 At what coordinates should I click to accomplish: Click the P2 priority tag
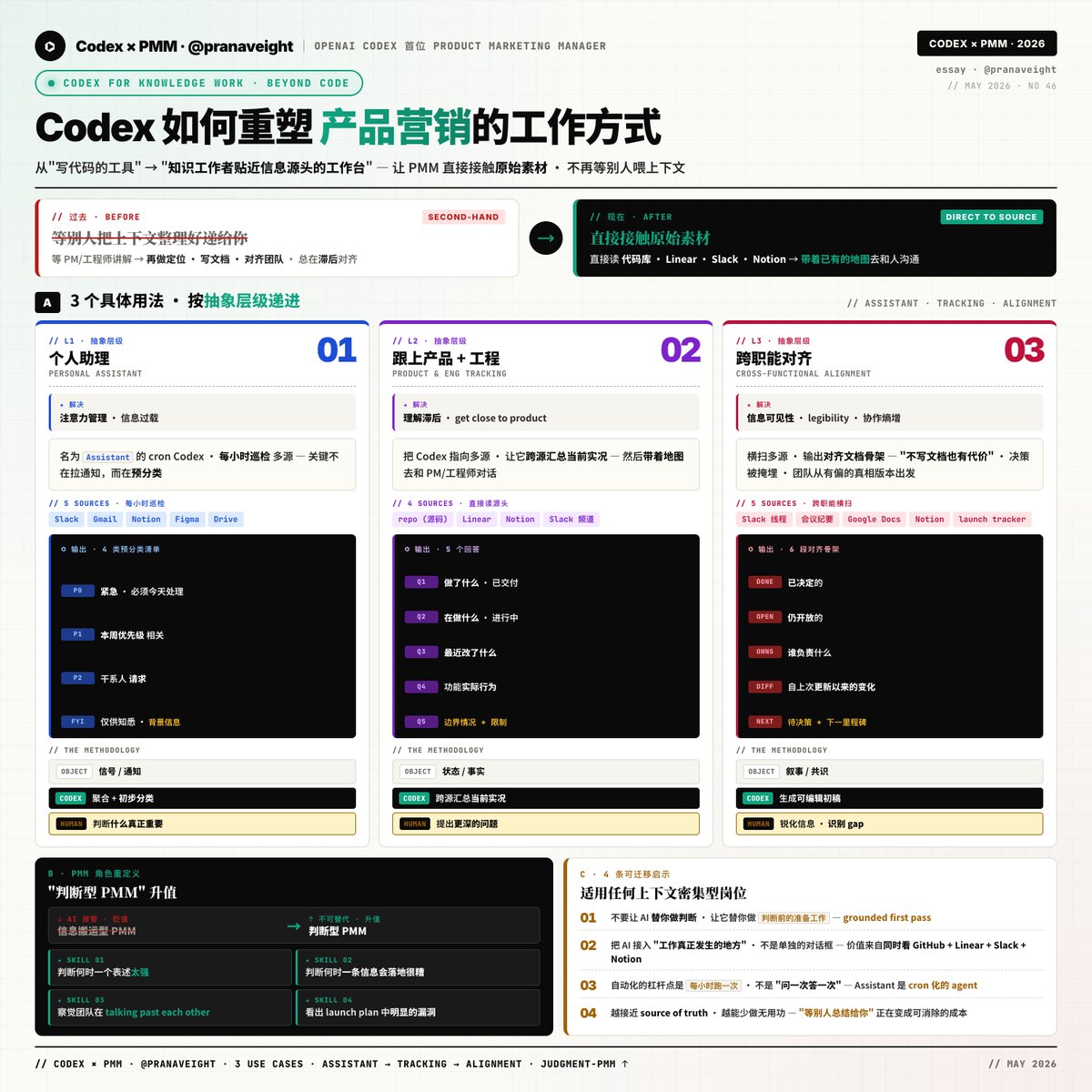pyautogui.click(x=77, y=678)
